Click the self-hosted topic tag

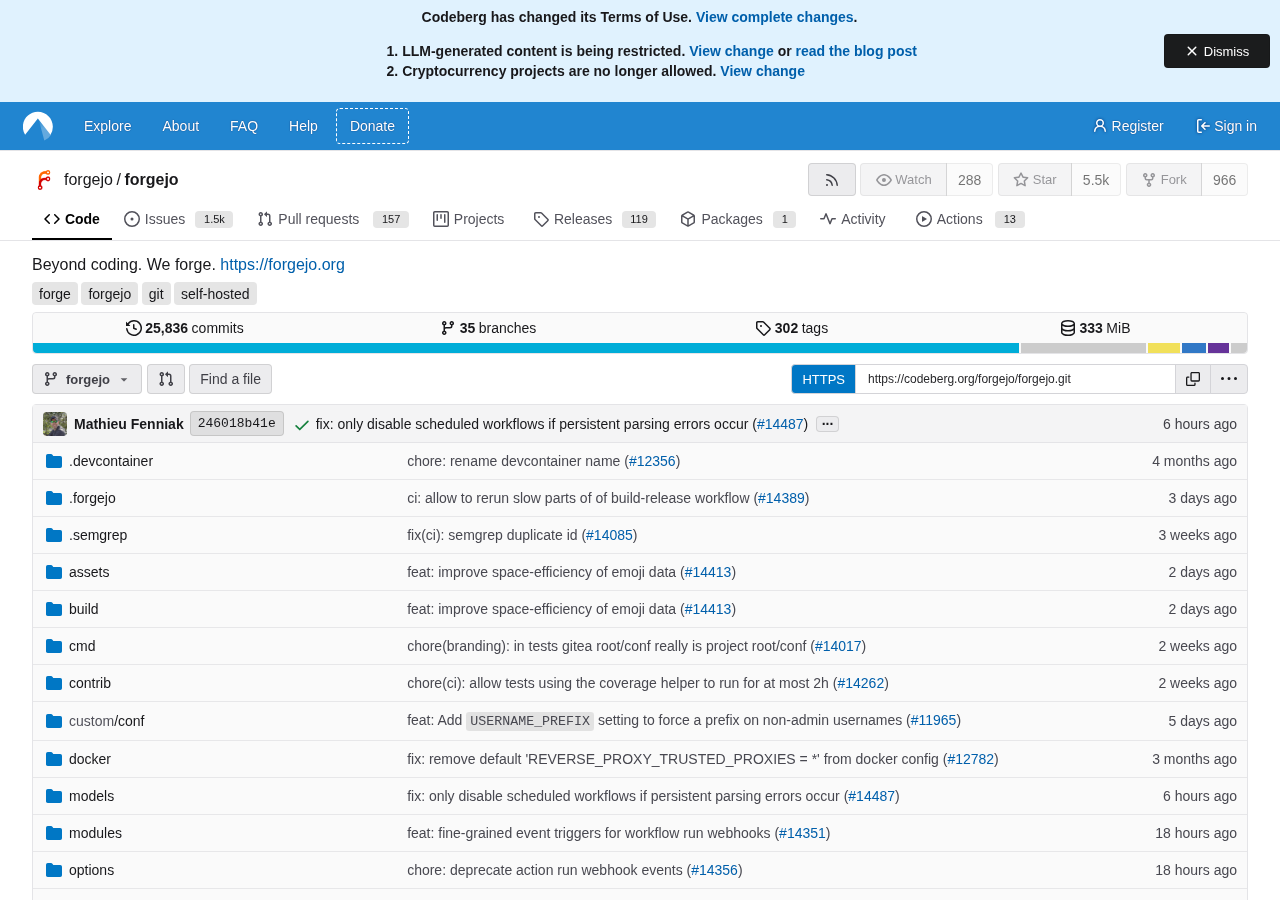pos(215,294)
